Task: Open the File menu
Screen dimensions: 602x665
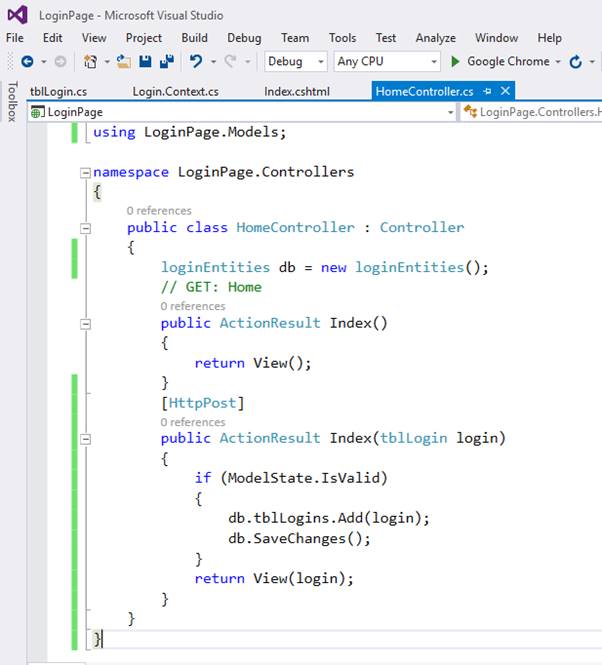Action: [15, 38]
